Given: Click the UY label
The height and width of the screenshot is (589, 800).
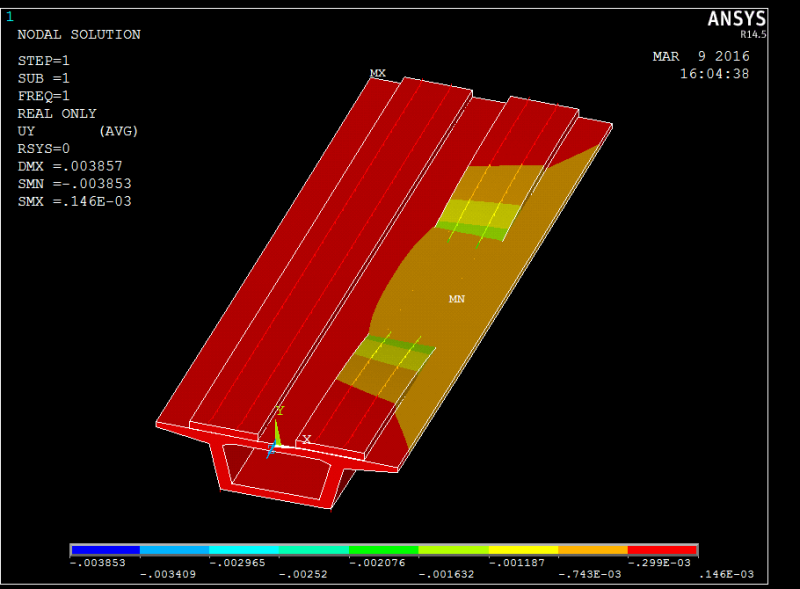Looking at the screenshot, I should tap(26, 131).
